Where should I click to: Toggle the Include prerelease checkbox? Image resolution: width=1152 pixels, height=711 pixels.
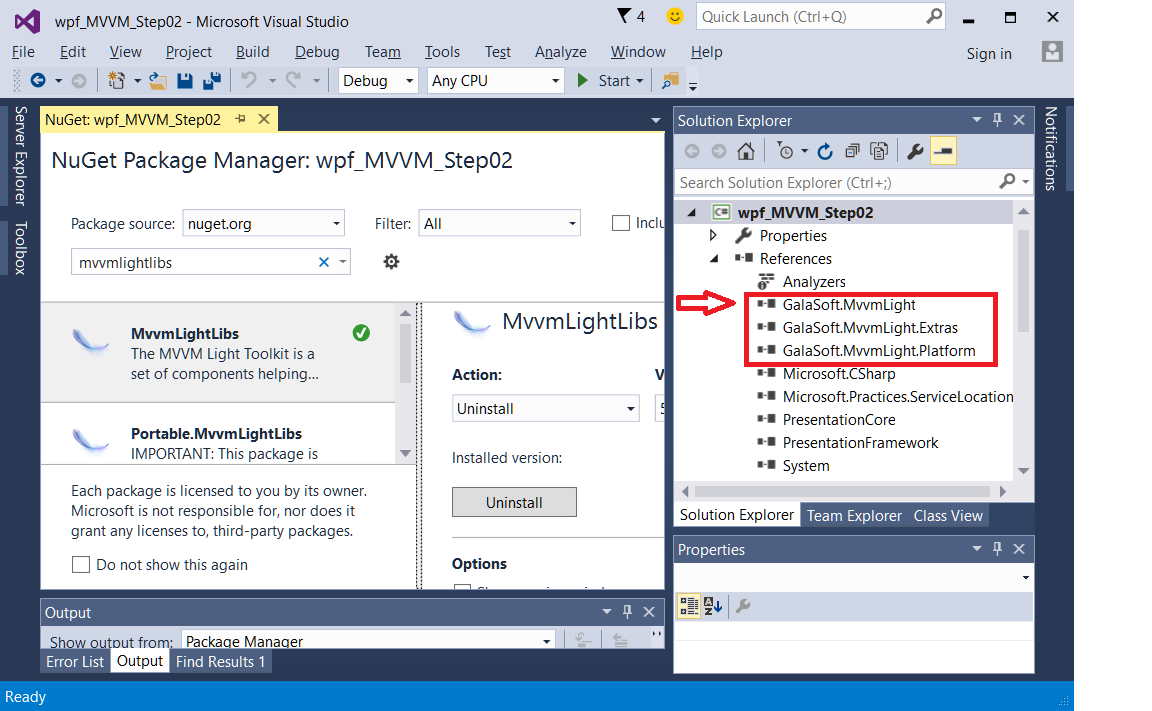pyautogui.click(x=621, y=223)
